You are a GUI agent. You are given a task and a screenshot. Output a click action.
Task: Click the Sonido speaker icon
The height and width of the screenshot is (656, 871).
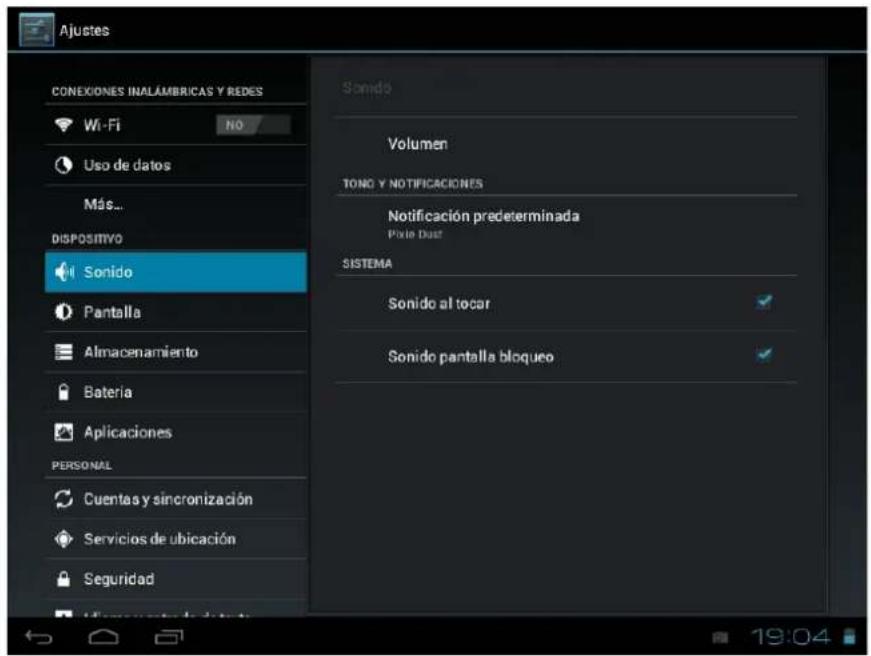(64, 272)
